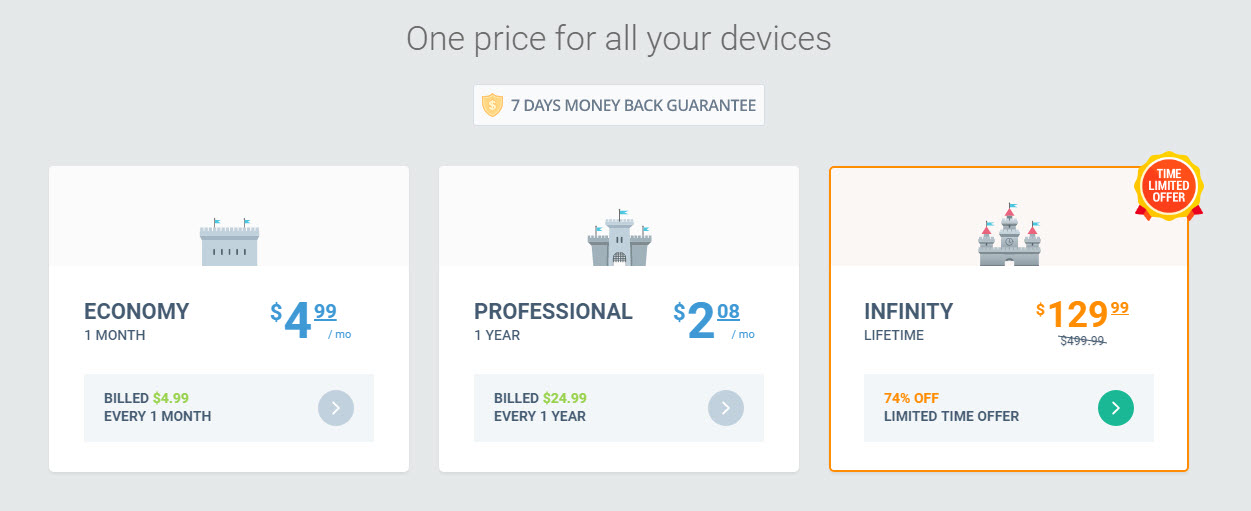The height and width of the screenshot is (511, 1251).
Task: Click the Professional castle icon
Action: (x=619, y=237)
